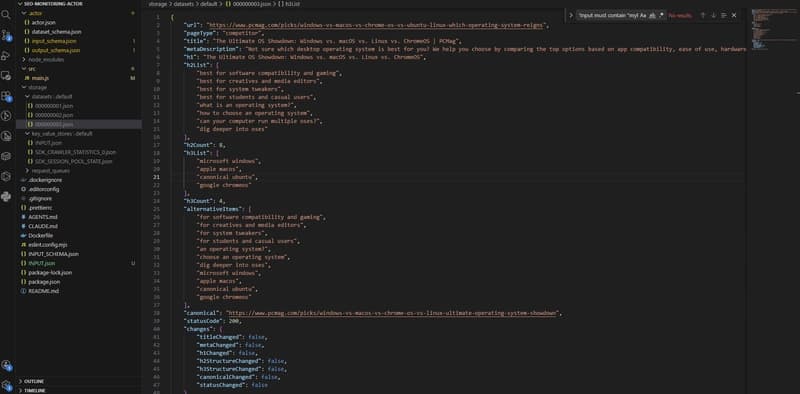Follow the pcmag url link on line 2
Screen dimensions: 800x394
(377, 25)
